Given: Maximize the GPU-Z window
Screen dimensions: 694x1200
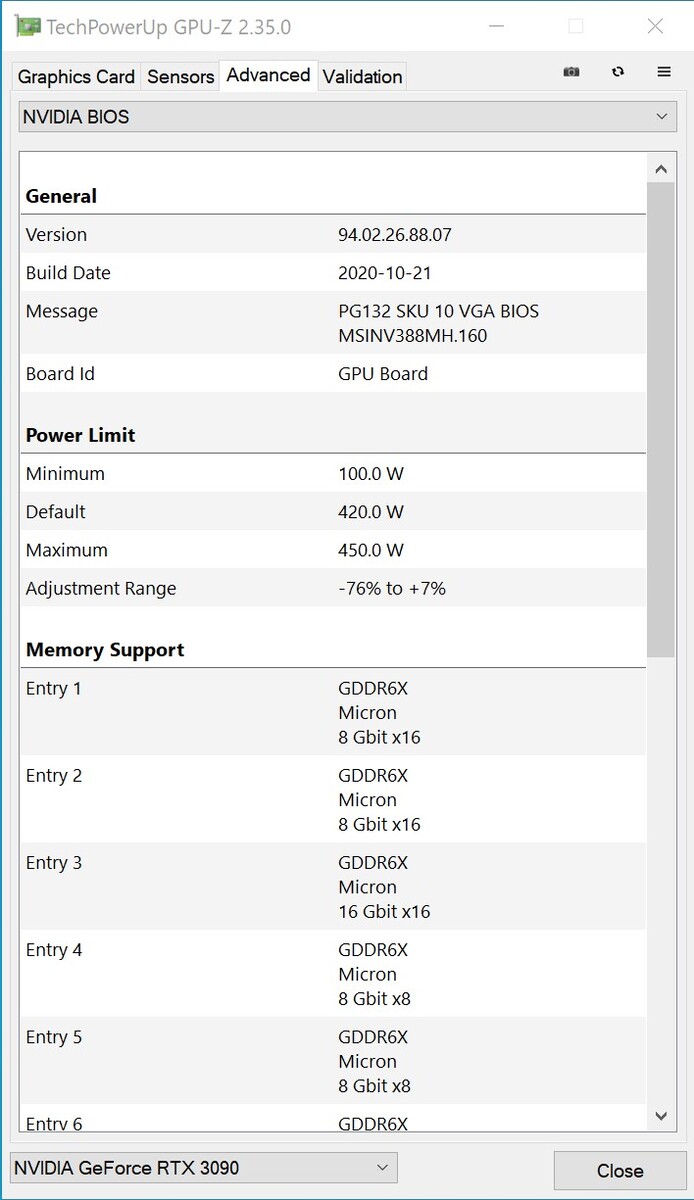Looking at the screenshot, I should [575, 27].
